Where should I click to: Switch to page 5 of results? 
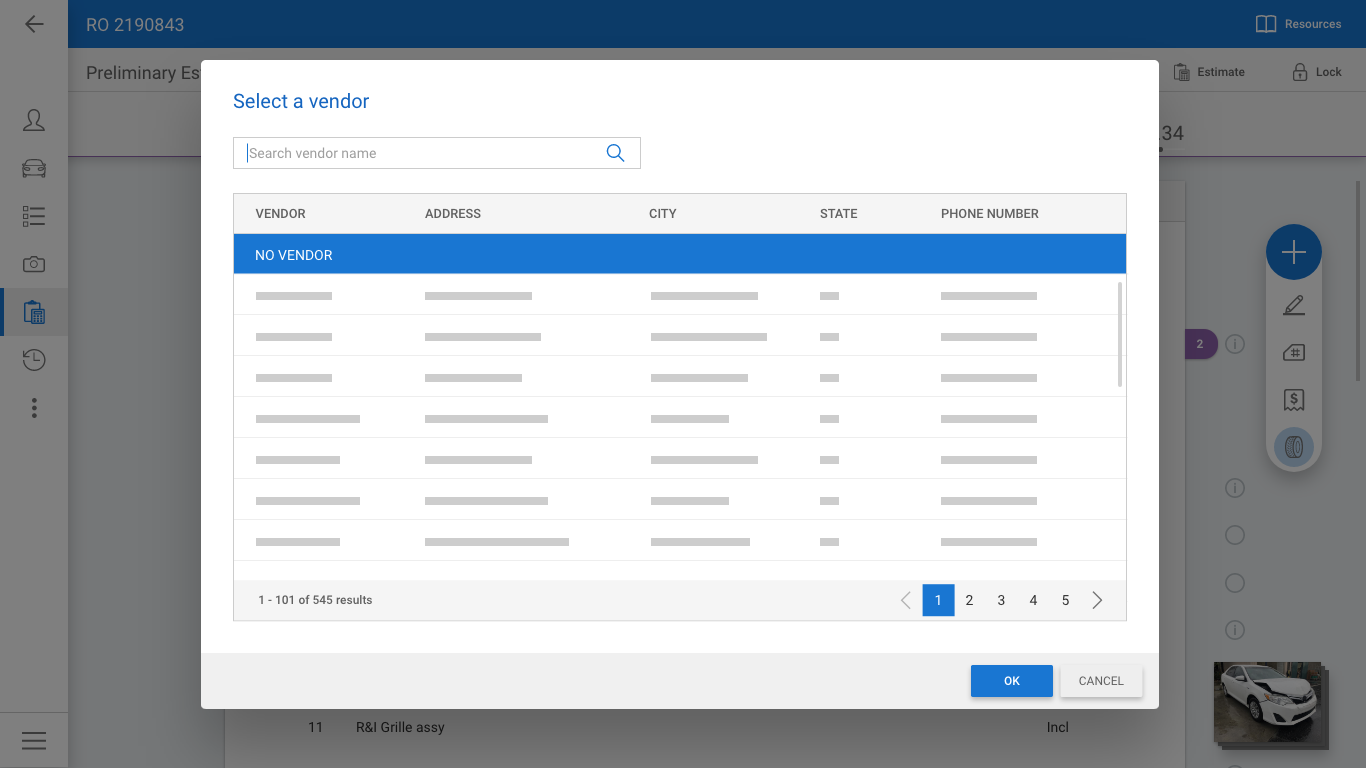[x=1065, y=600]
